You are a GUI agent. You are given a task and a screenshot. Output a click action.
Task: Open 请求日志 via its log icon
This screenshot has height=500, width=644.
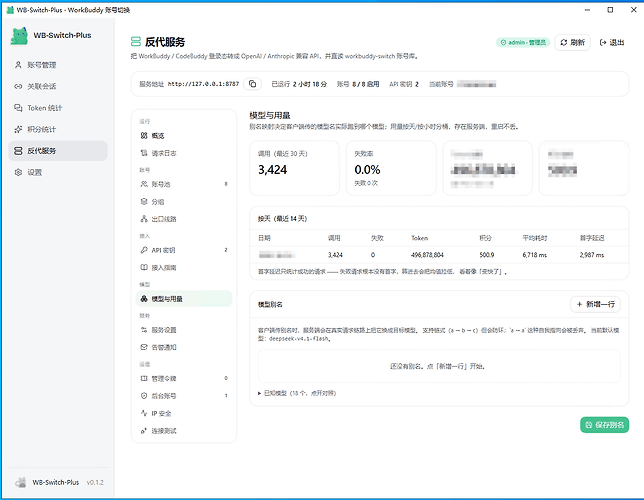tap(144, 153)
